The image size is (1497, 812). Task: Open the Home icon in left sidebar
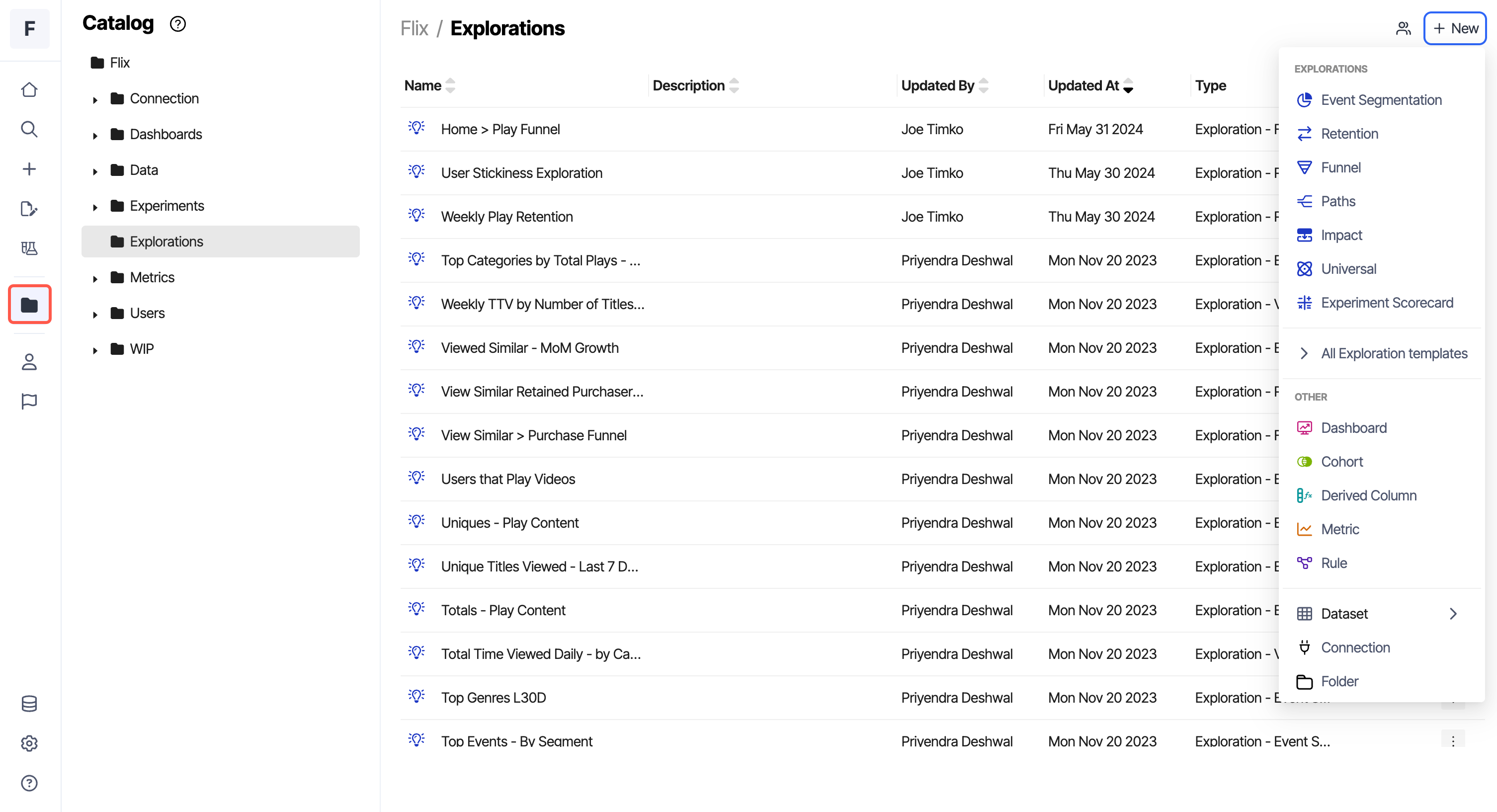click(x=29, y=89)
